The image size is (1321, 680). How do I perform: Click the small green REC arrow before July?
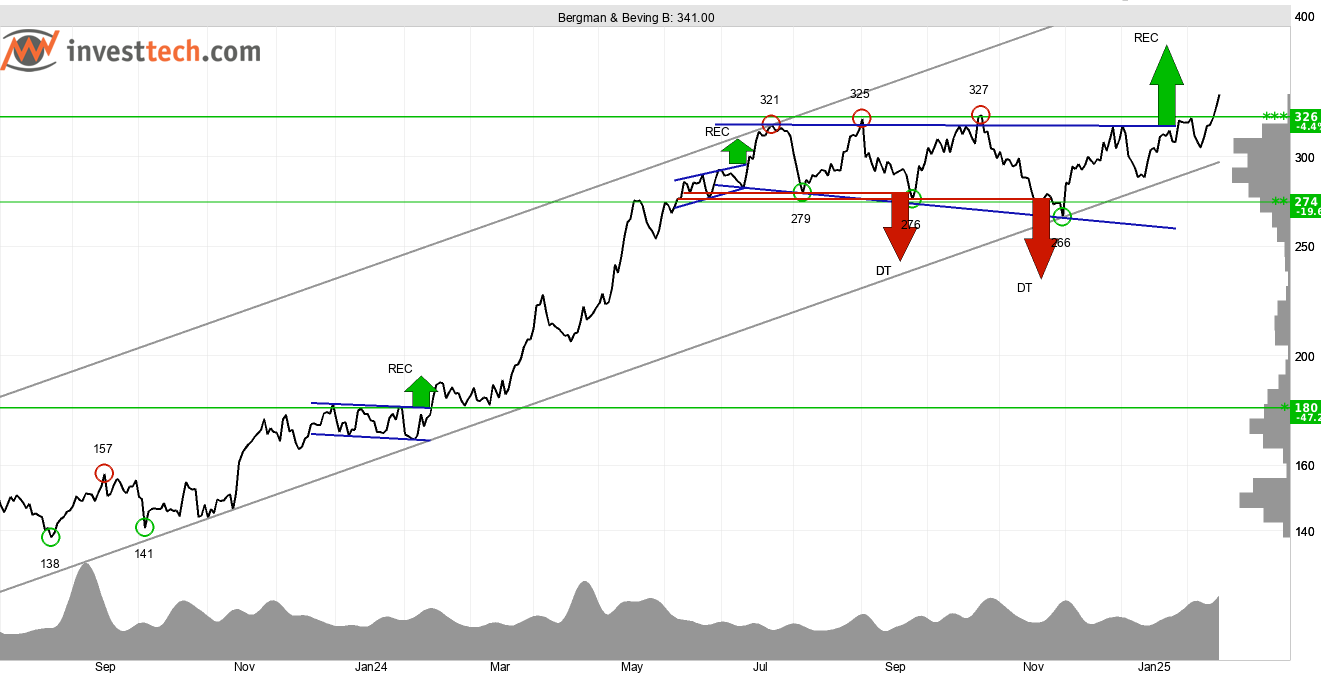[737, 151]
